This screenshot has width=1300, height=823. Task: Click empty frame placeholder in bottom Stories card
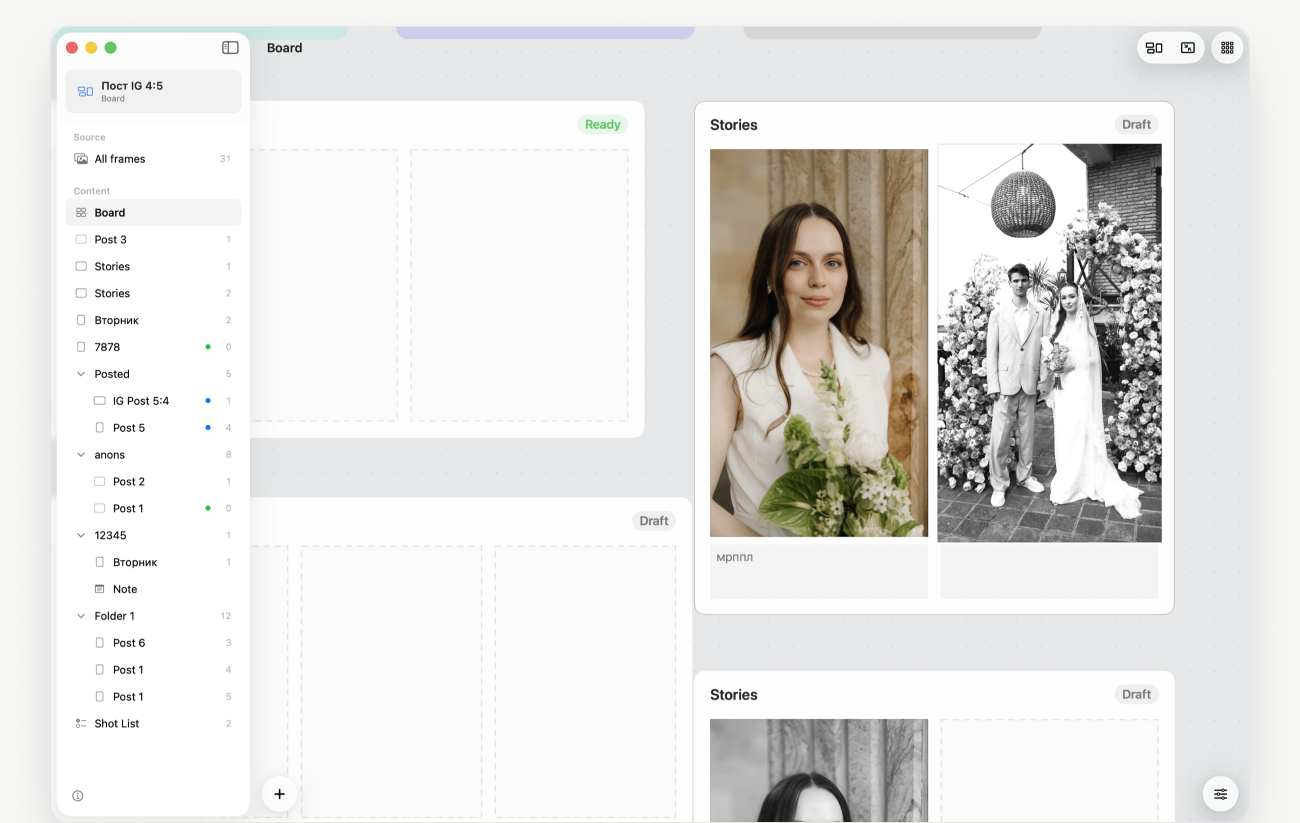tap(1049, 770)
